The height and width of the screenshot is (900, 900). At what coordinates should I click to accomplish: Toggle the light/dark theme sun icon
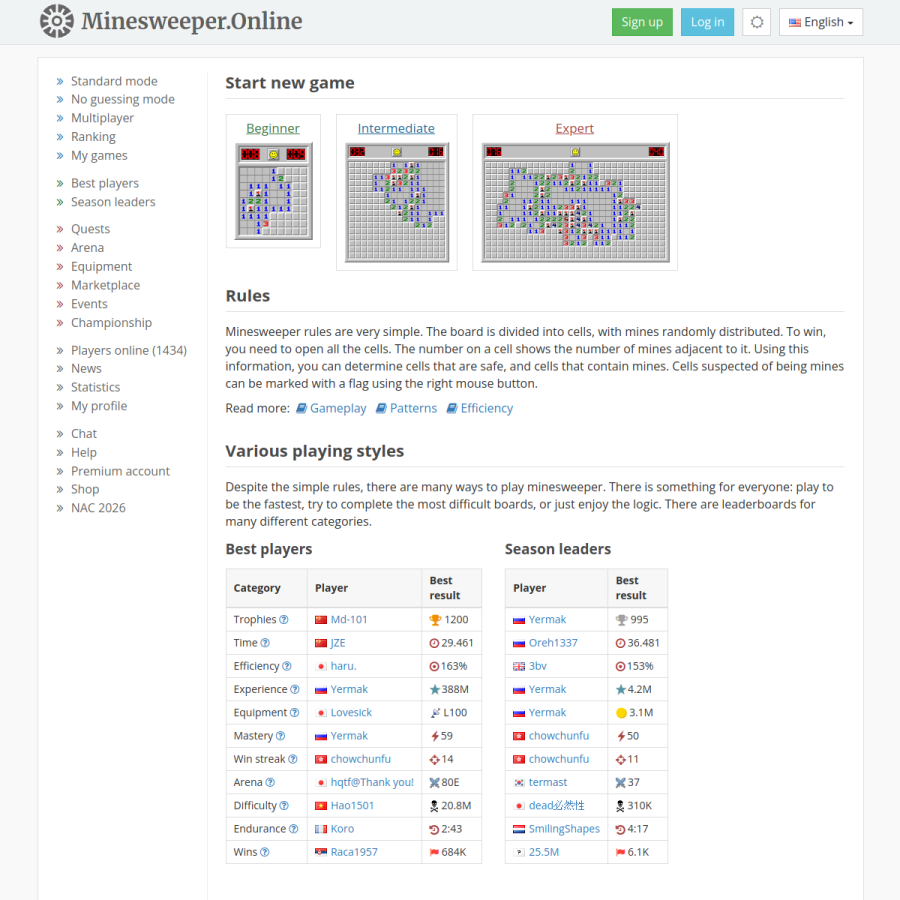tap(757, 22)
